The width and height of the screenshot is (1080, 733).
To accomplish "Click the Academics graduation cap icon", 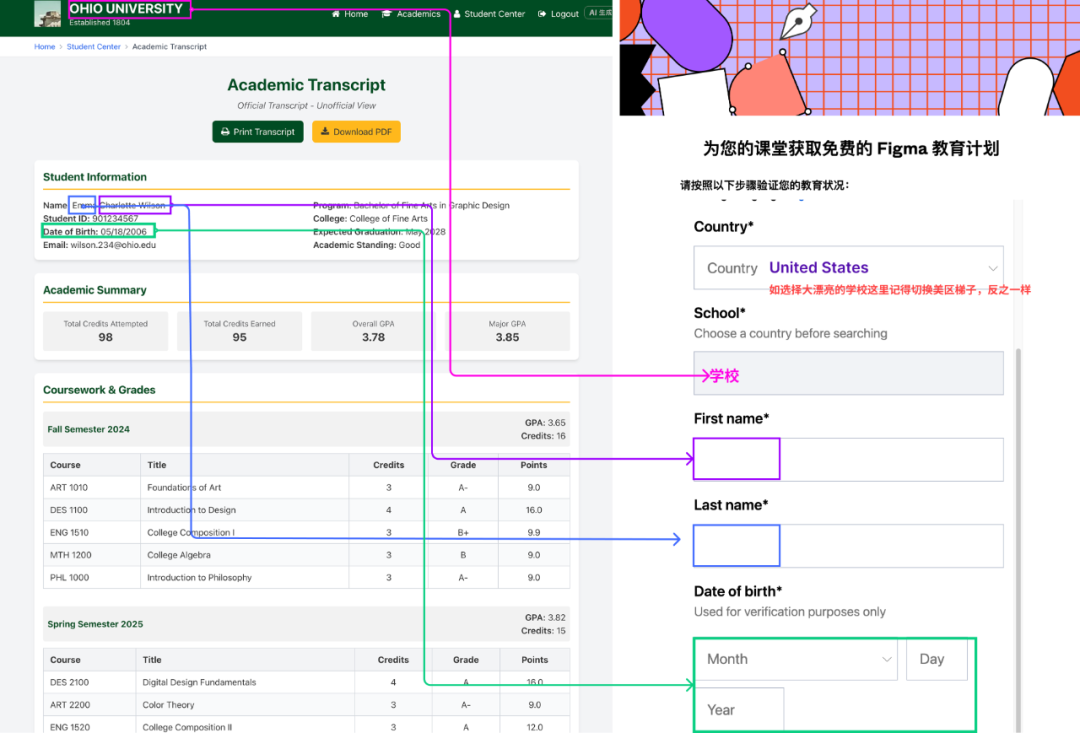I will click(x=386, y=14).
